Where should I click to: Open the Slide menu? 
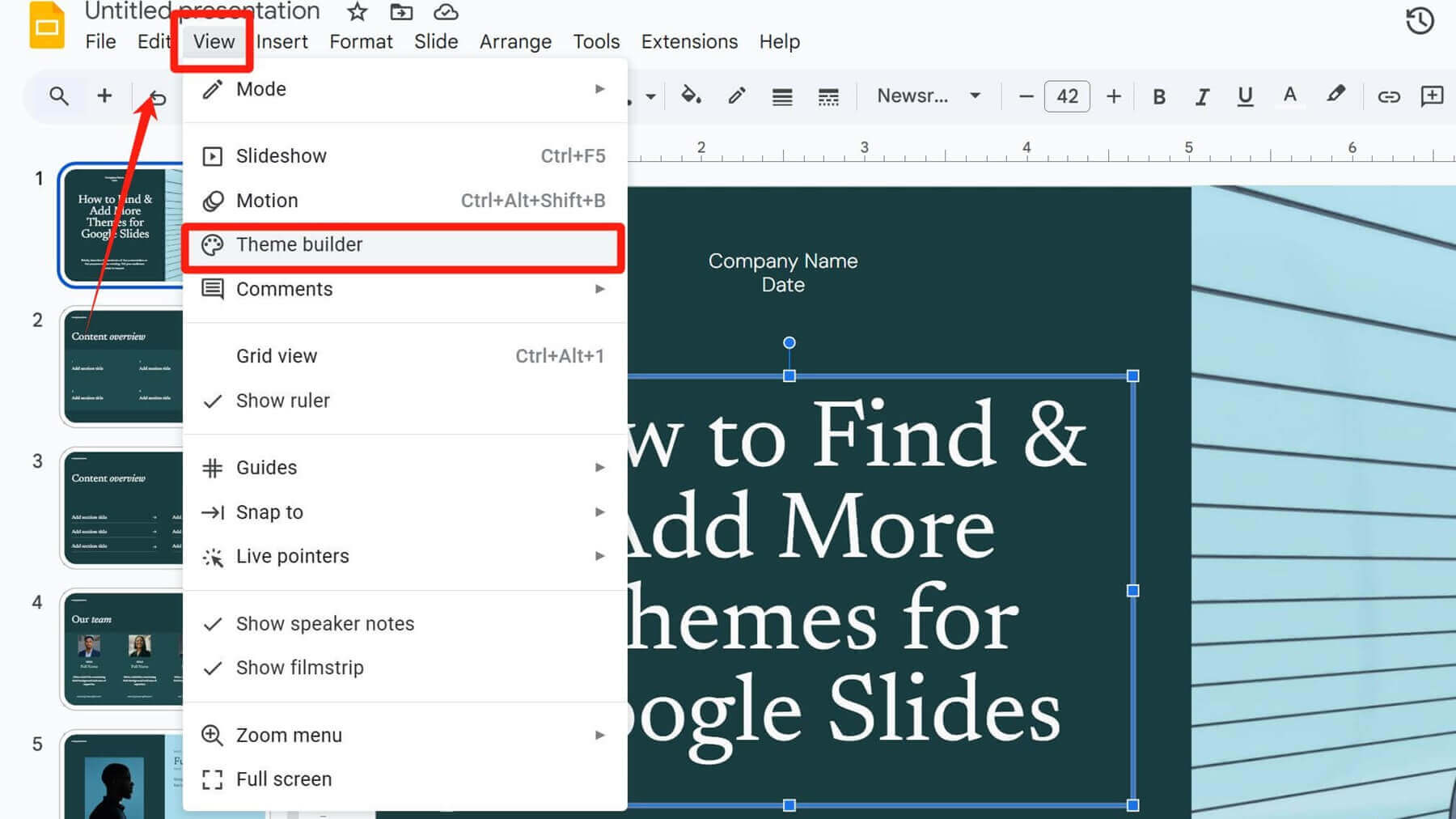436,41
